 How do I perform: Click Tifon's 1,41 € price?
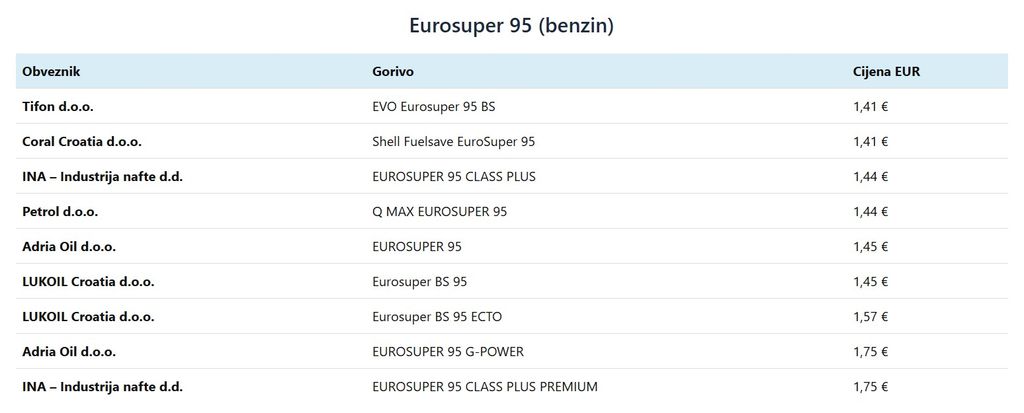pos(871,107)
